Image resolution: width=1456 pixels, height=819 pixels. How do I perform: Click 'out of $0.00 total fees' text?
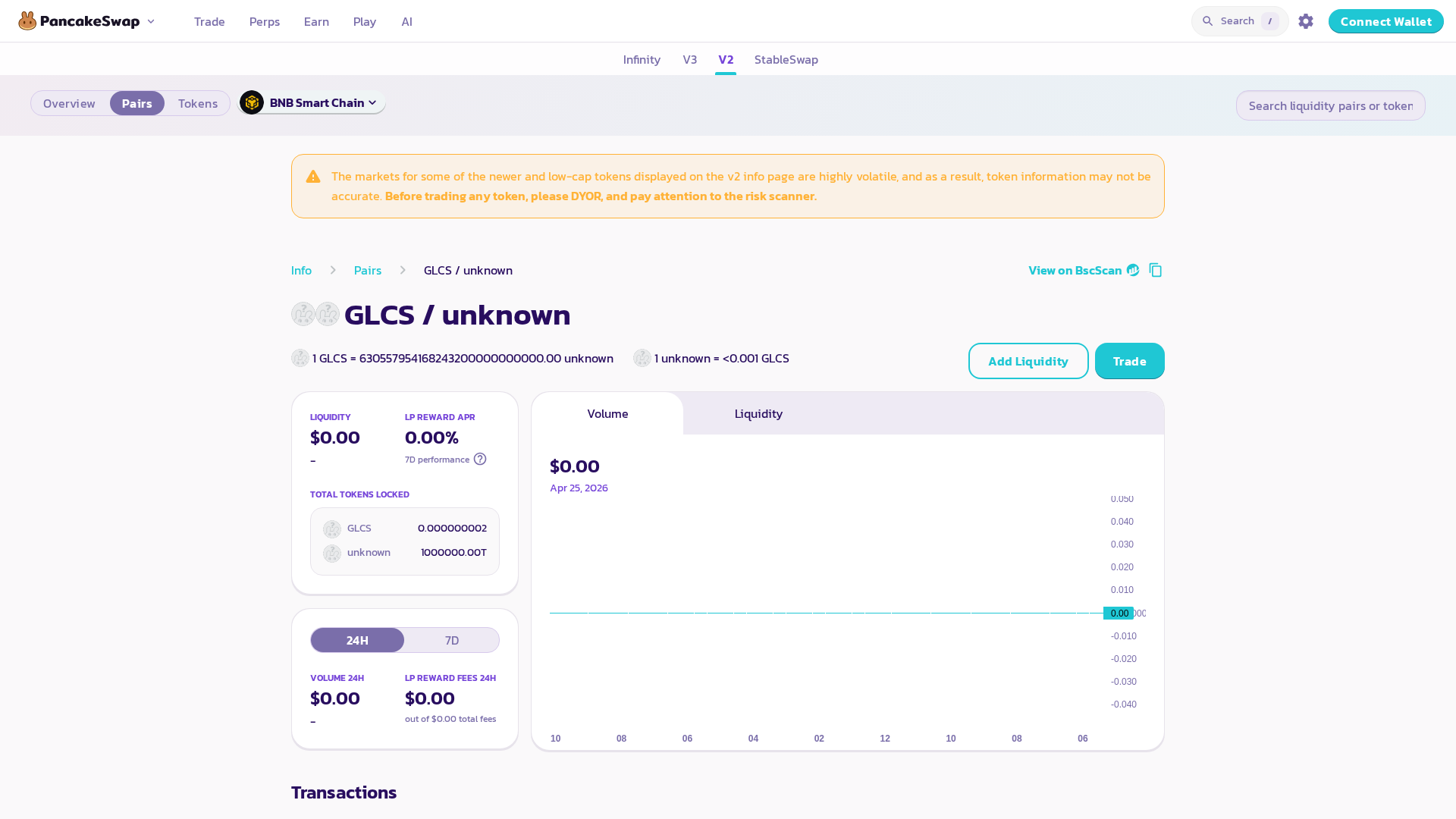point(450,719)
